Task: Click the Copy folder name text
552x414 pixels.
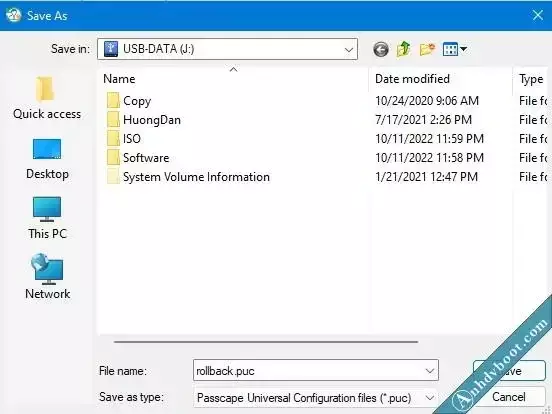Action: coord(137,101)
